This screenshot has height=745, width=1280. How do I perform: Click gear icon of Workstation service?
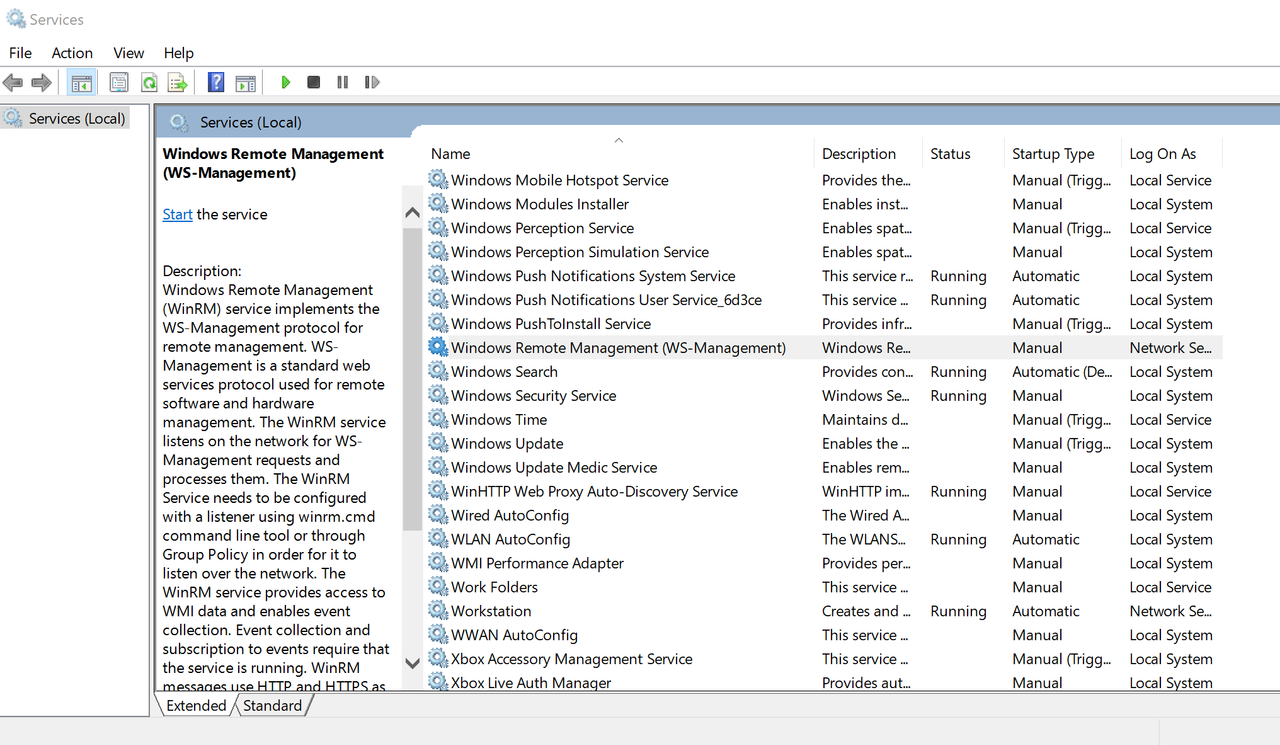pyautogui.click(x=438, y=611)
